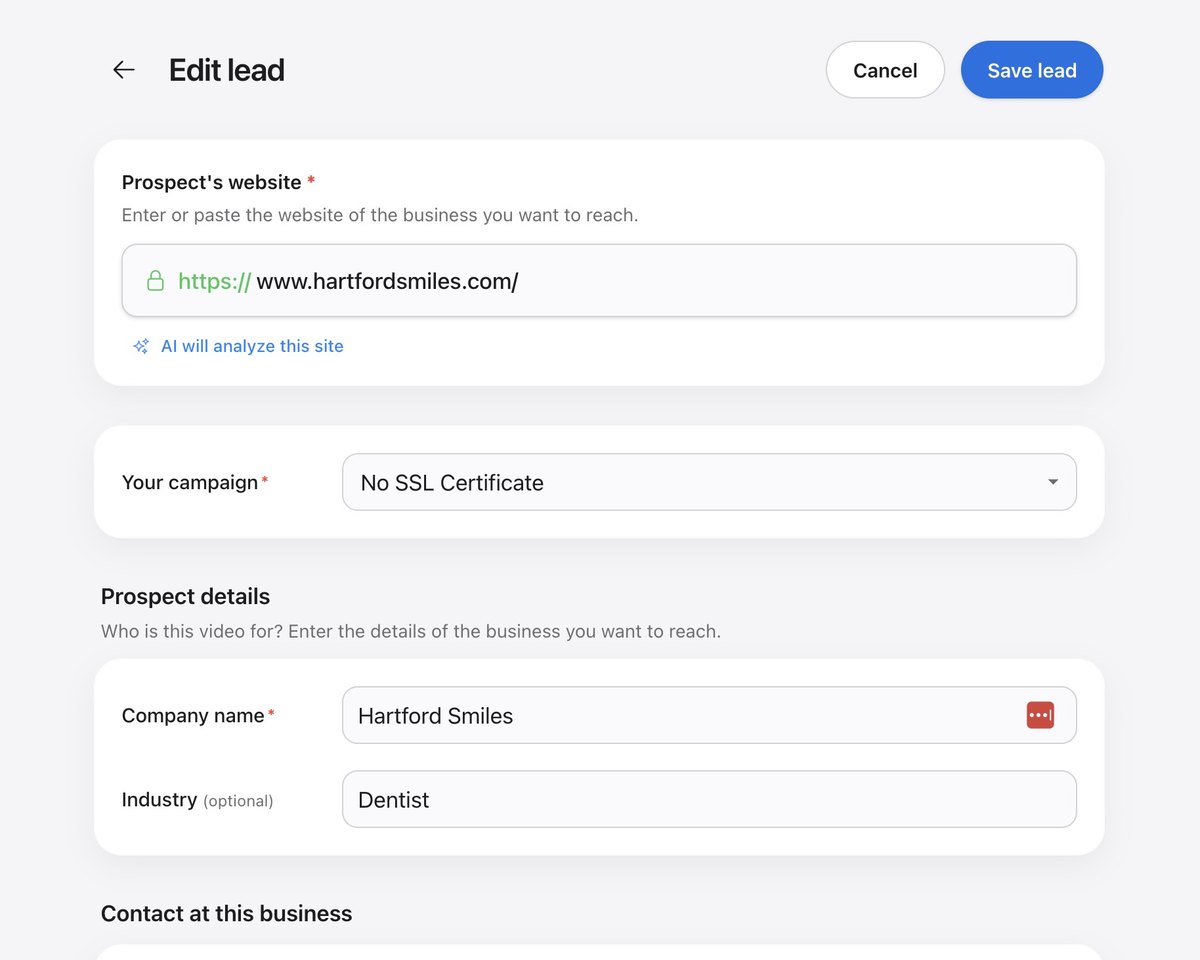The width and height of the screenshot is (1200, 960).
Task: Go back using the left arrow icon
Action: point(123,70)
